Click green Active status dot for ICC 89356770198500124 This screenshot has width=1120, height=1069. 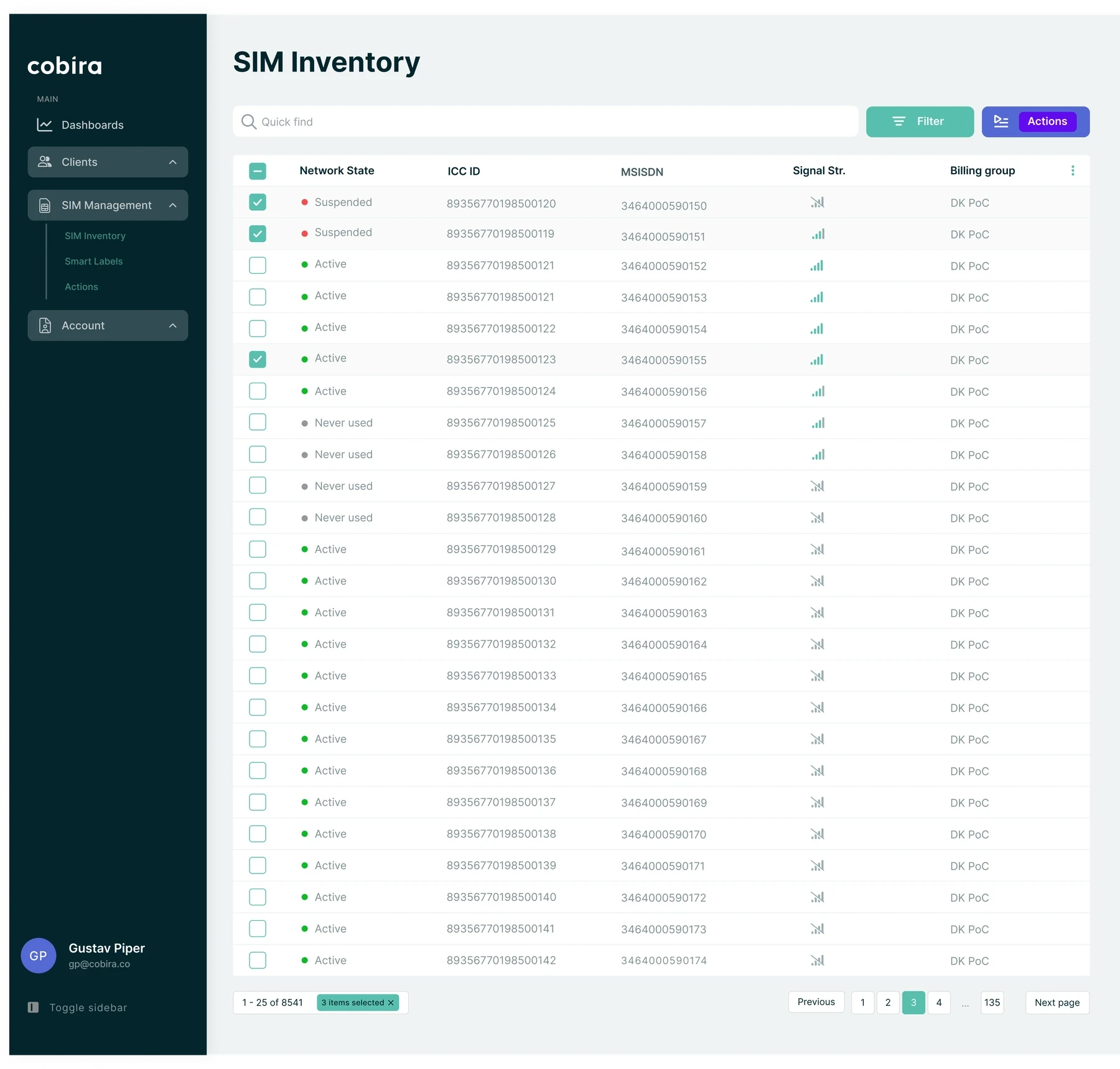pyautogui.click(x=304, y=391)
